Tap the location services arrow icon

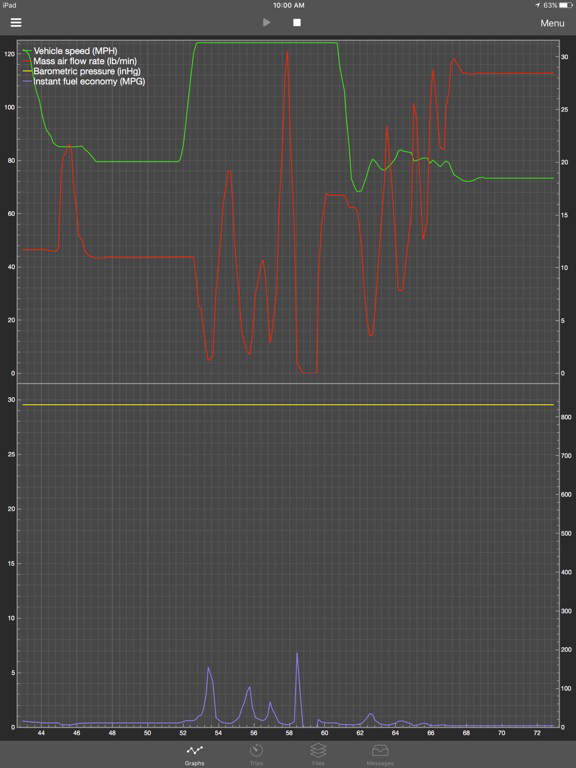[x=537, y=5]
